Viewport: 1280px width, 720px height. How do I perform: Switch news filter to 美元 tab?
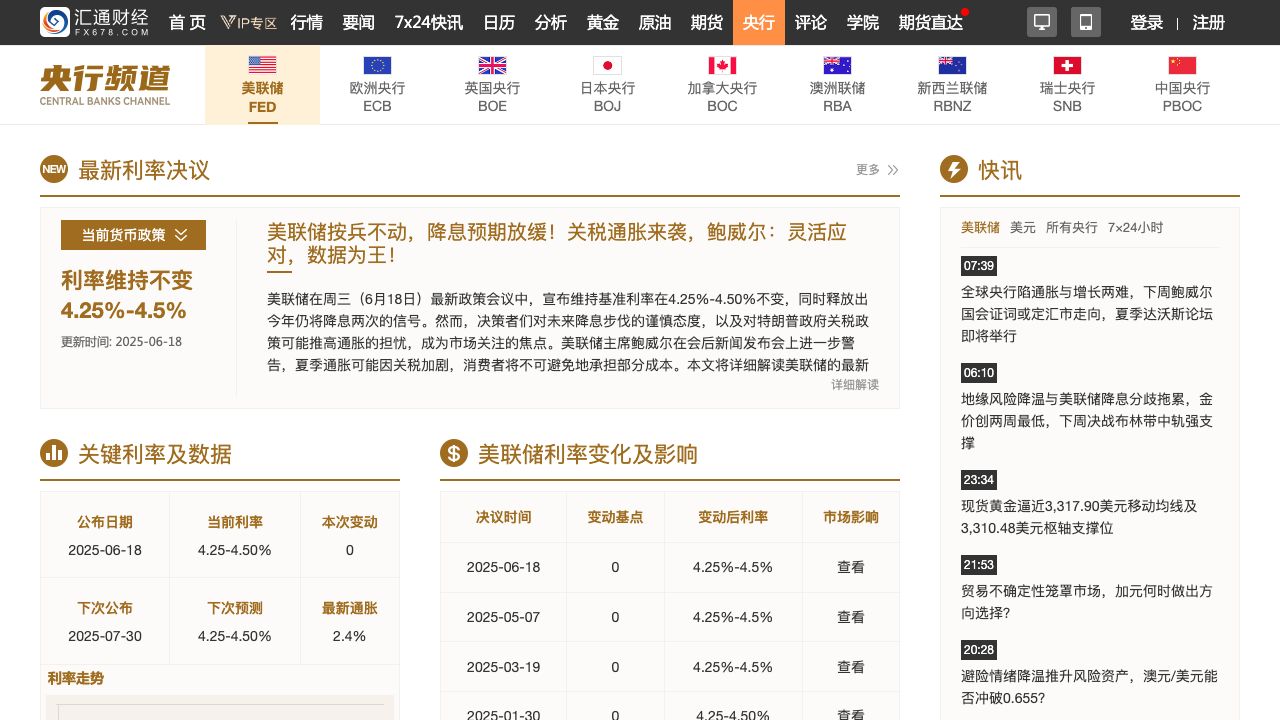(1022, 227)
